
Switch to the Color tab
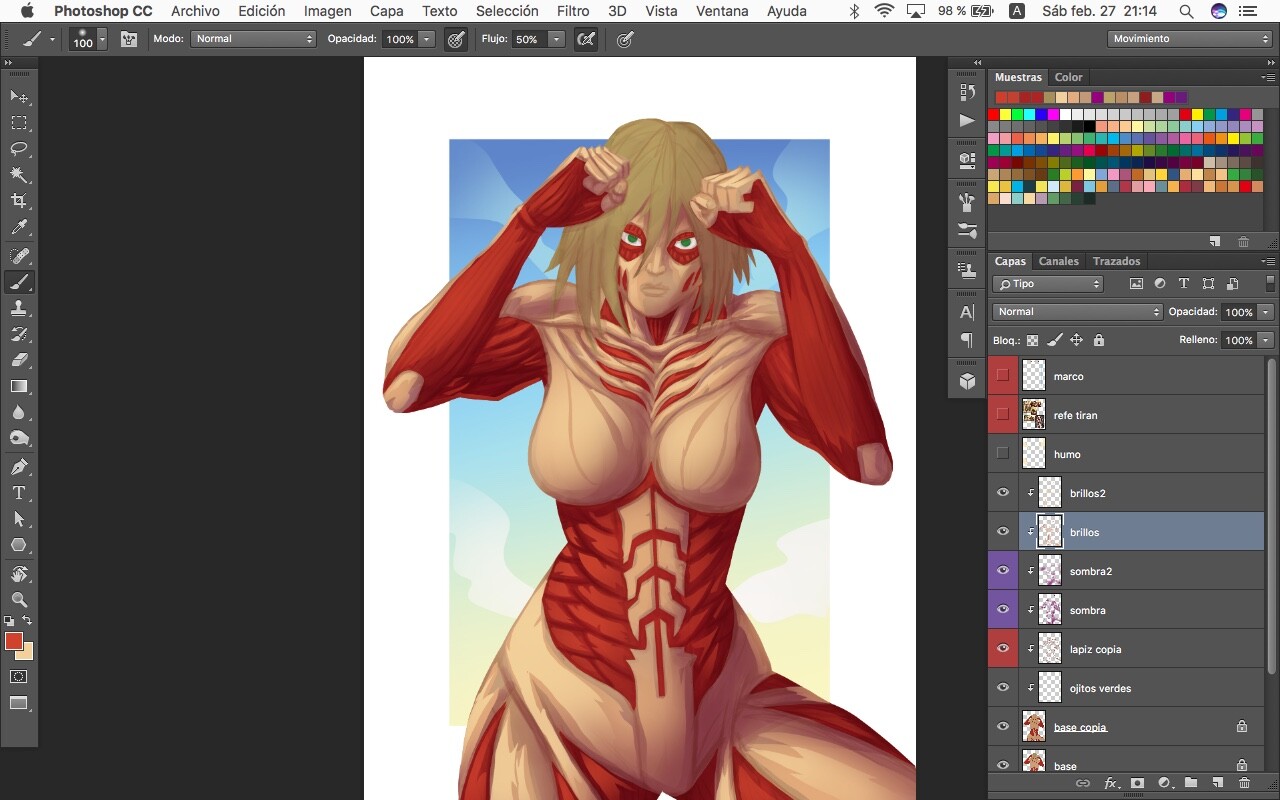pyautogui.click(x=1068, y=77)
